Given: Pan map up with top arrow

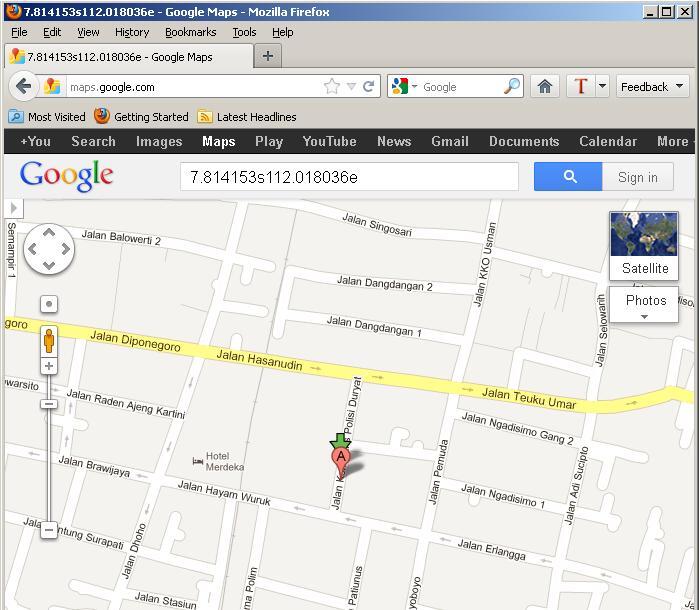Looking at the screenshot, I should [x=49, y=232].
